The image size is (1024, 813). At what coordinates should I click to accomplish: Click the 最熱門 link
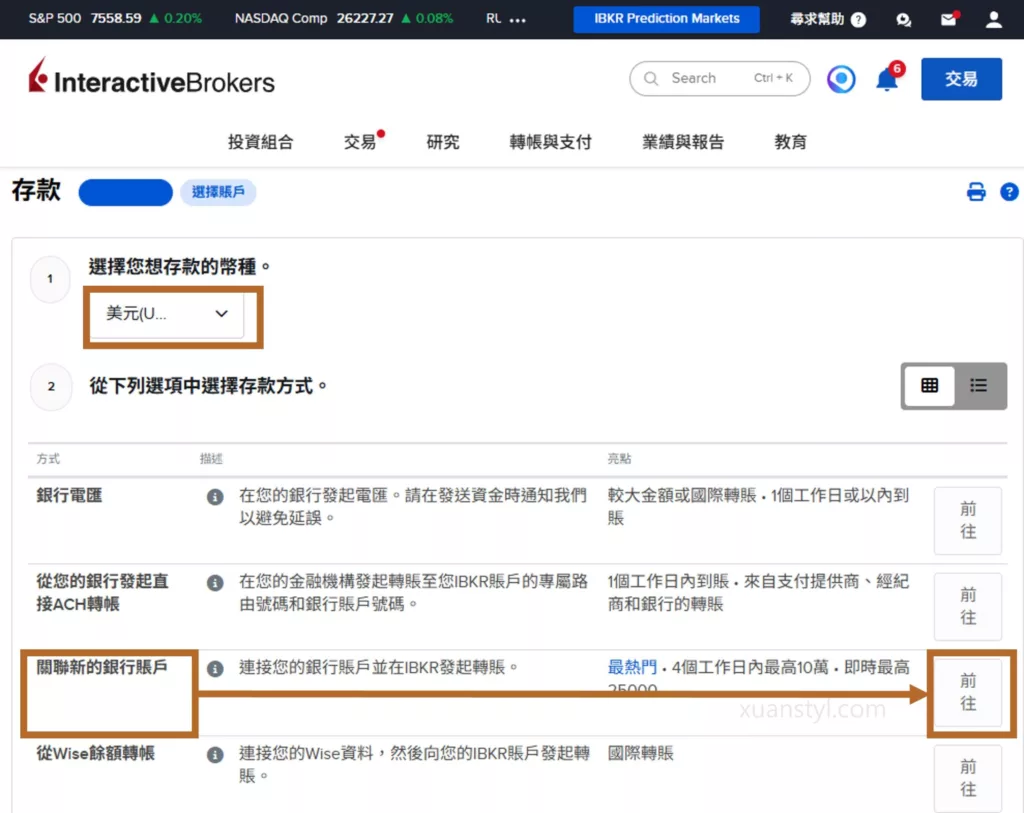(632, 667)
